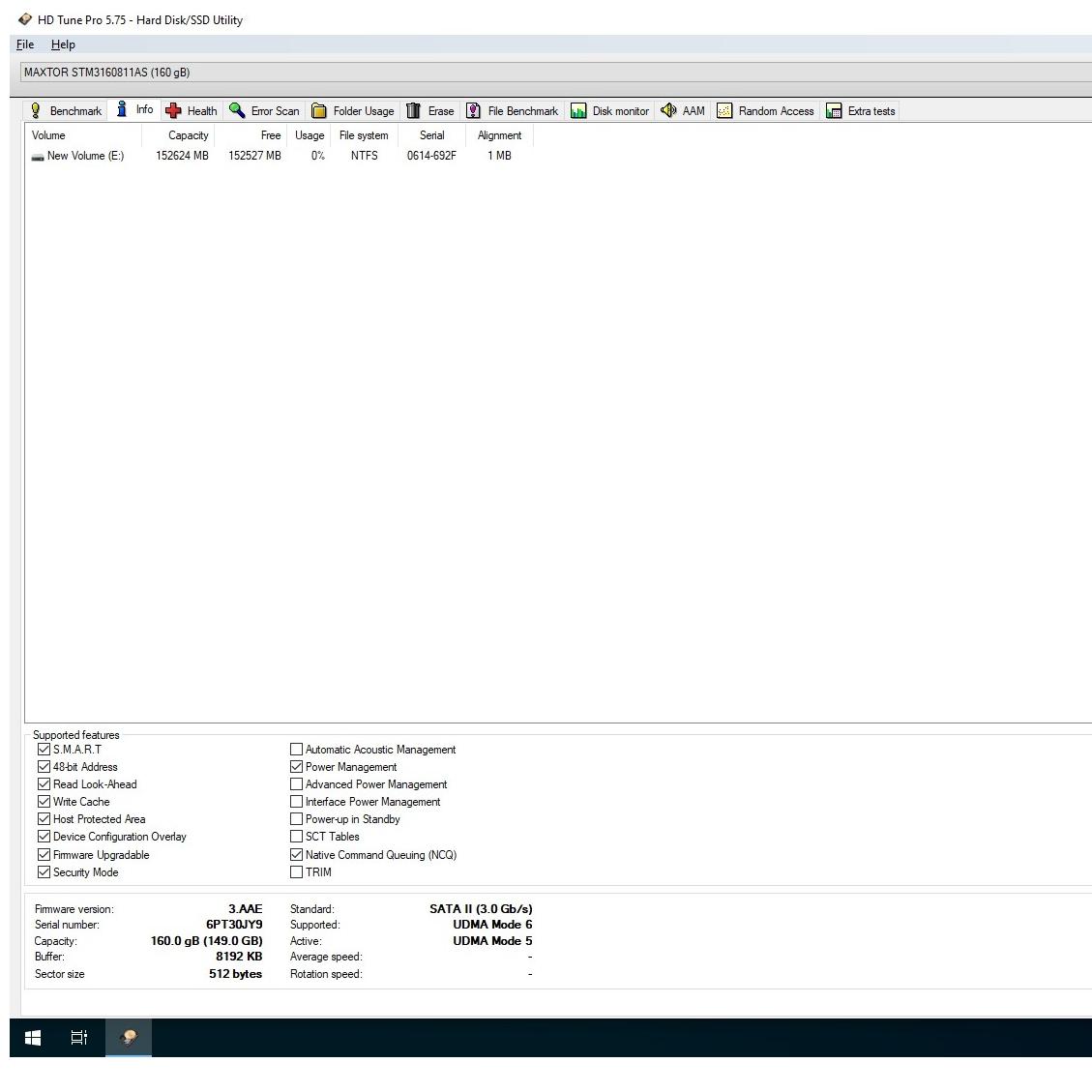Click the Extra tests calculator icon
Viewport: 1092px width, 1092px height.
coord(834,110)
